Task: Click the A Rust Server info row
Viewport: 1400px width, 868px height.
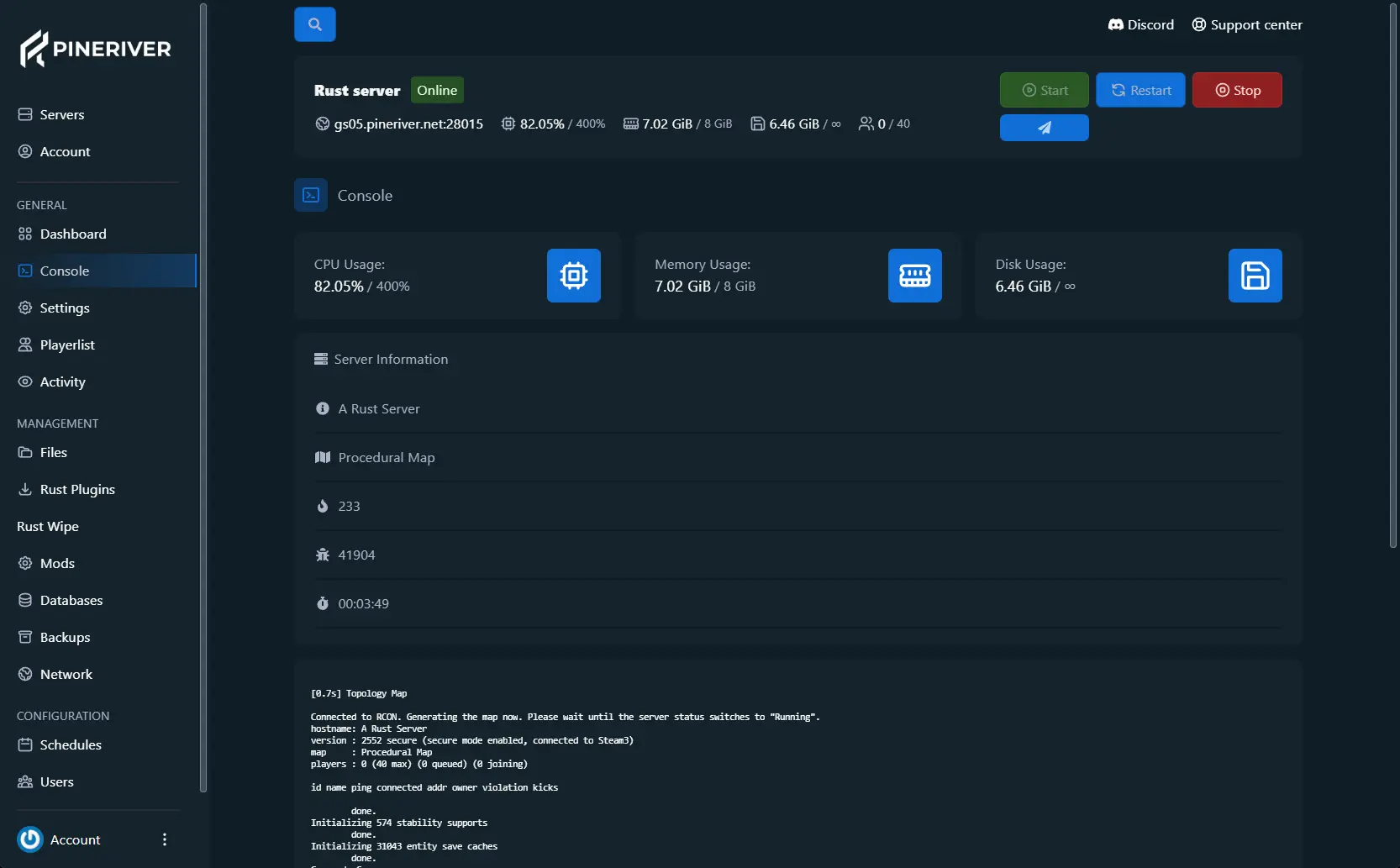Action: pyautogui.click(x=798, y=408)
